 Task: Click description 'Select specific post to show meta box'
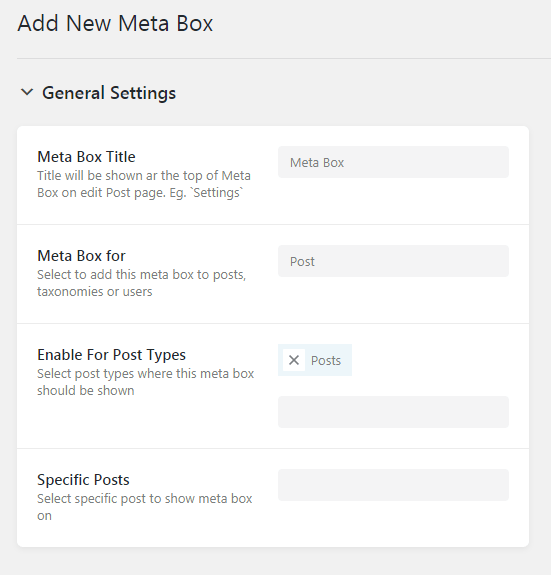tap(144, 499)
